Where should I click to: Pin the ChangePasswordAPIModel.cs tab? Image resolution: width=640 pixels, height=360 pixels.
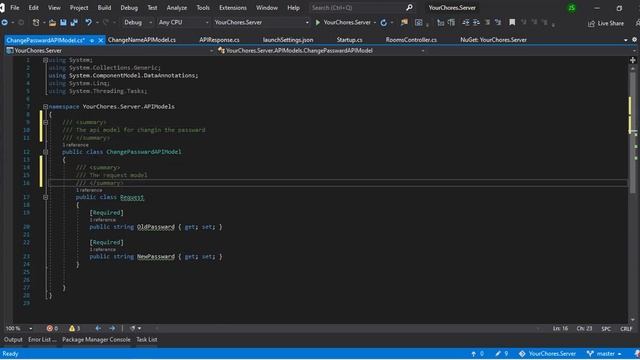92,40
